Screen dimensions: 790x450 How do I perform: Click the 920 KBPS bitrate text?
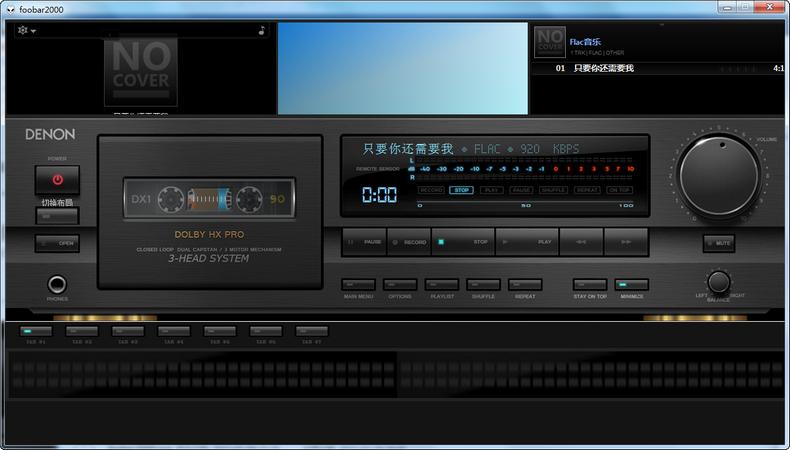(x=550, y=149)
